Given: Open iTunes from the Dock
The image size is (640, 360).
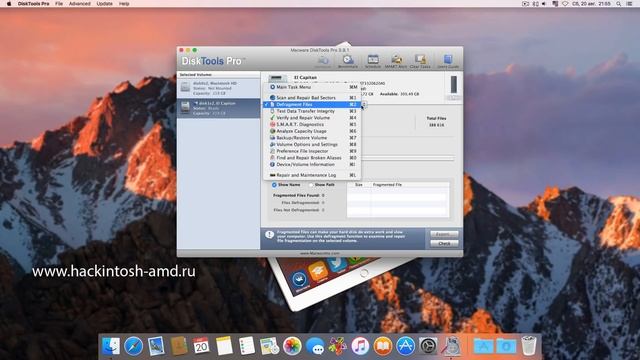Looking at the screenshot, I should (360, 346).
